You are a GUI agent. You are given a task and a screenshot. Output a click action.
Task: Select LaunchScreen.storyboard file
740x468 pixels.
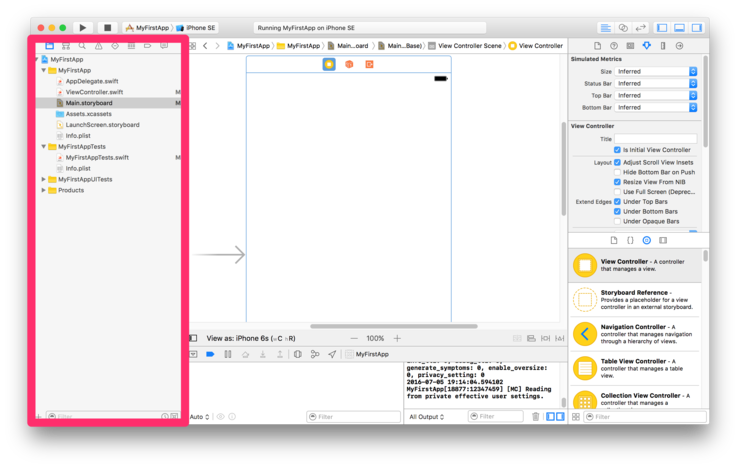[102, 125]
